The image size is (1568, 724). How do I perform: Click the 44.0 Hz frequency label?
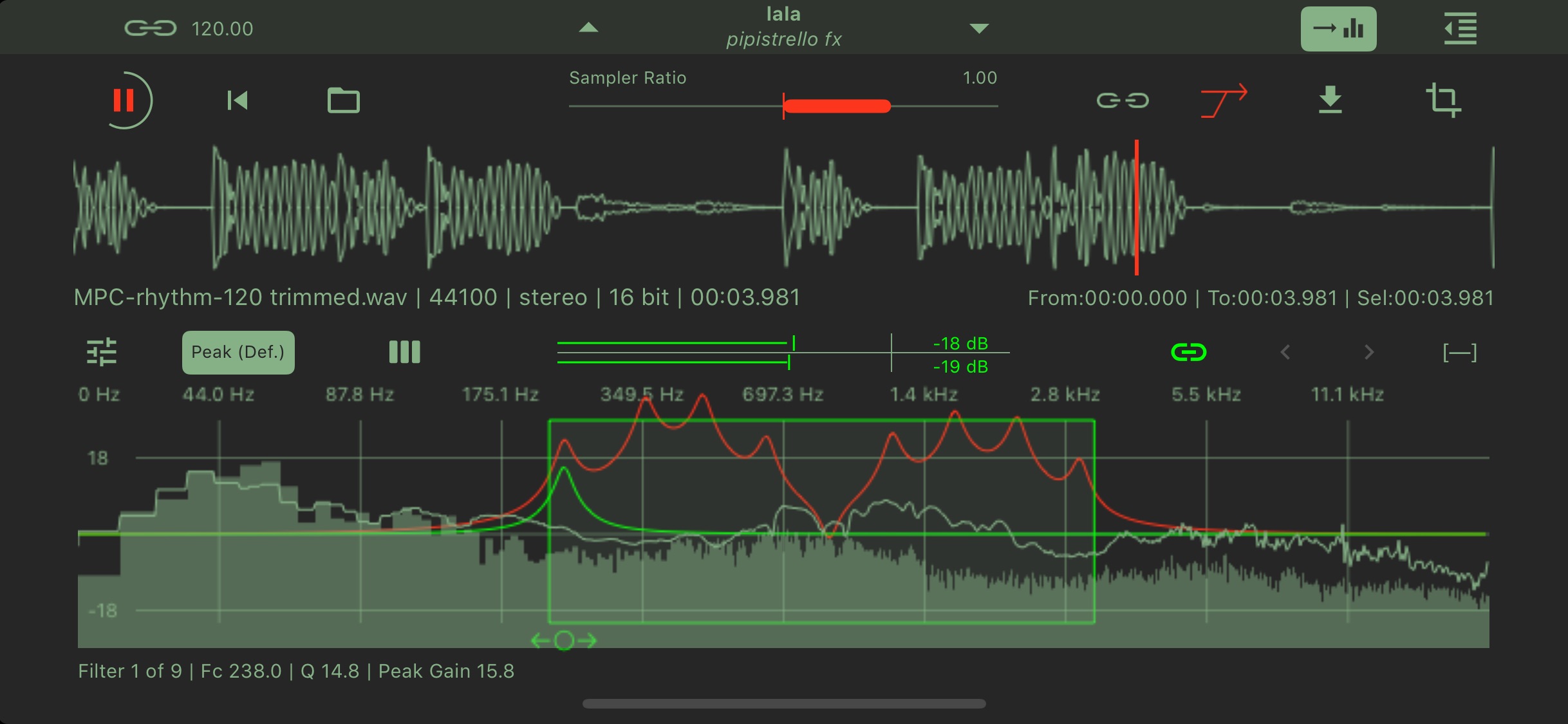[x=218, y=394]
